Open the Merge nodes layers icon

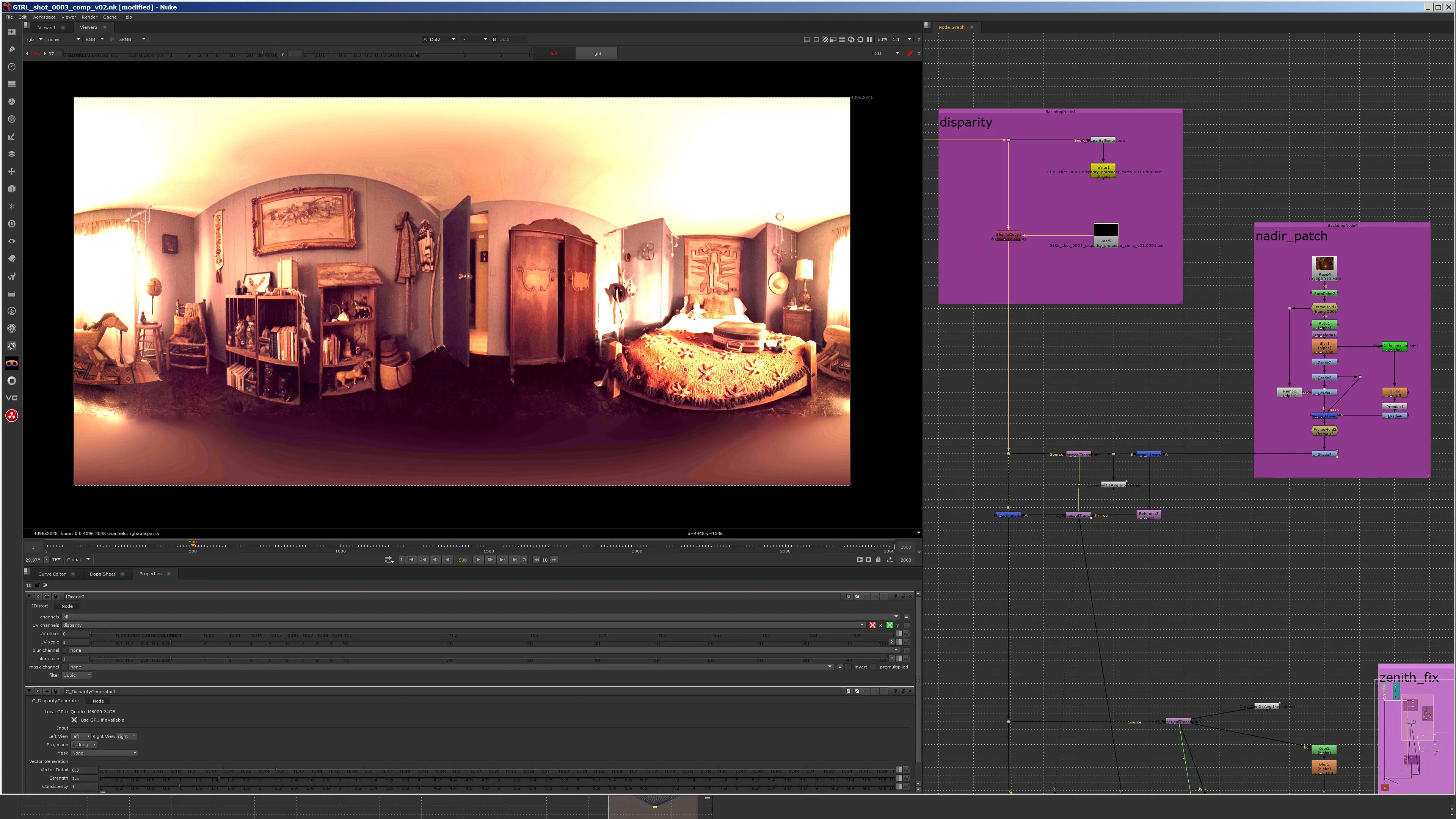(11, 154)
